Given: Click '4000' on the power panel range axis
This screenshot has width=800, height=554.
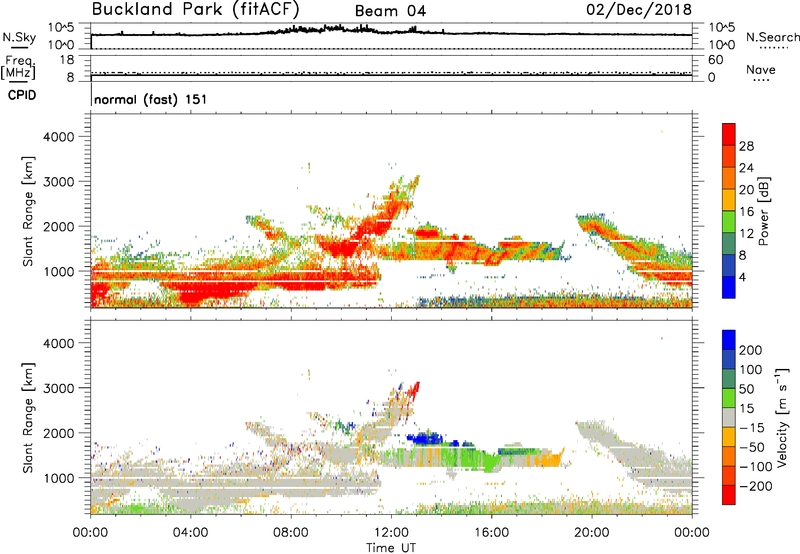Looking at the screenshot, I should 59,137.
